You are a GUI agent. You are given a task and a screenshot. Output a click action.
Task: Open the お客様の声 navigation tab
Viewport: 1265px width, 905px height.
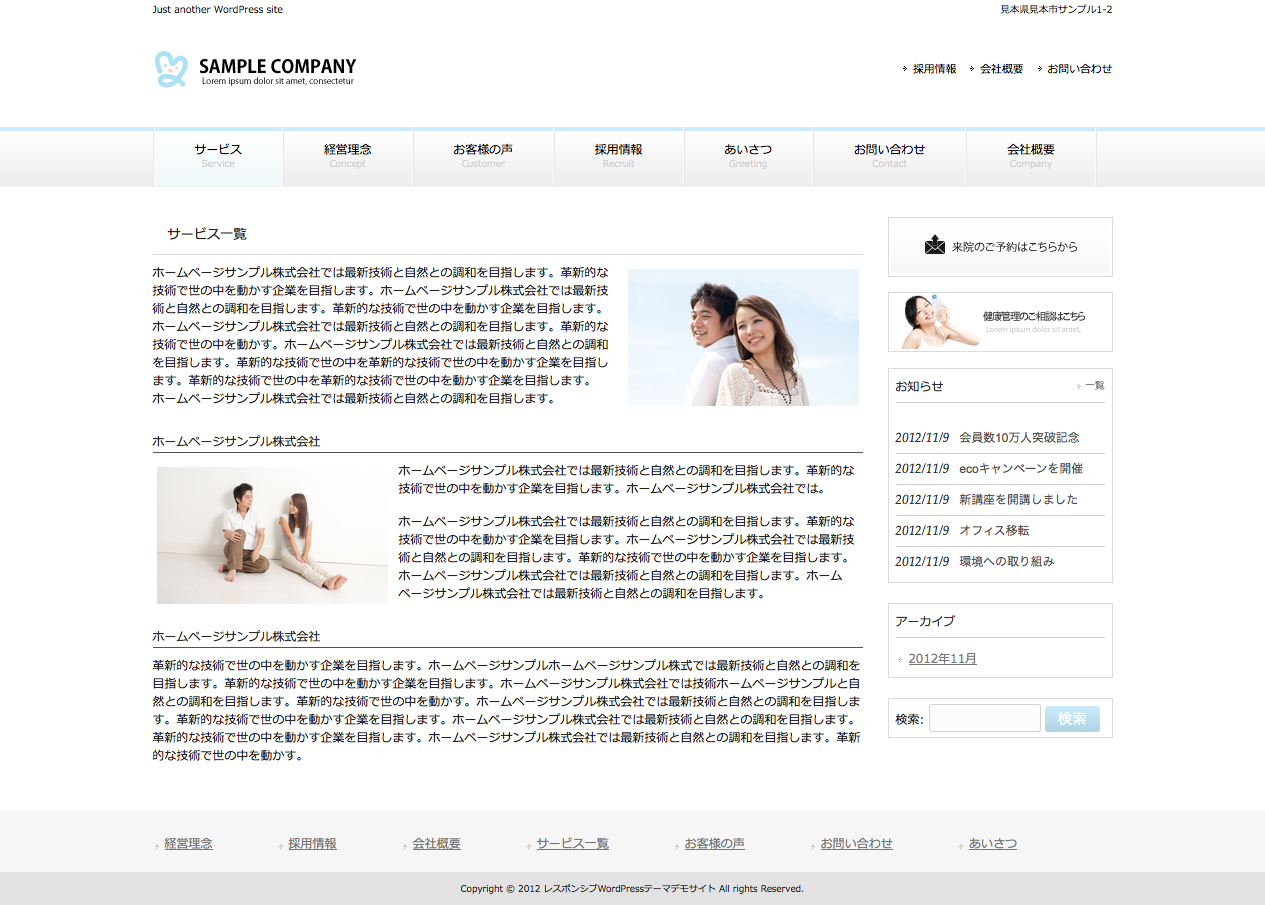pos(483,157)
